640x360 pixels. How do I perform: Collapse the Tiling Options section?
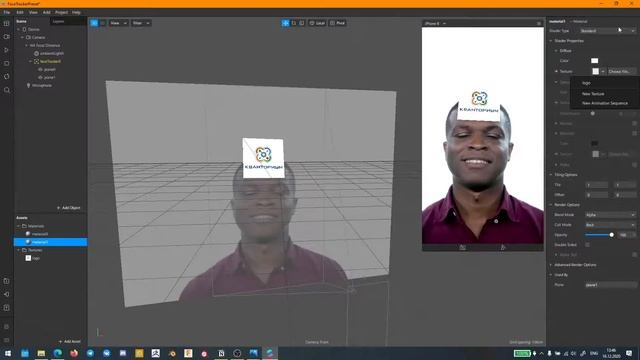point(551,175)
